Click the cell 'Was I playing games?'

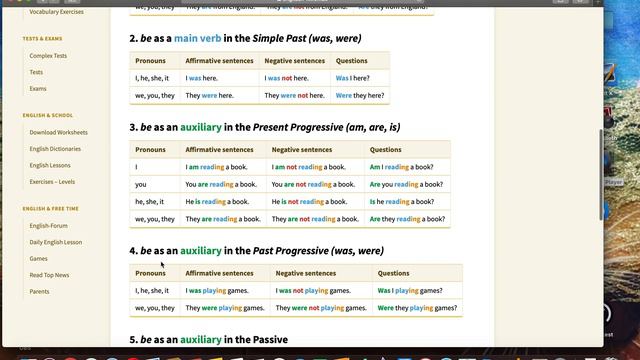click(x=418, y=291)
